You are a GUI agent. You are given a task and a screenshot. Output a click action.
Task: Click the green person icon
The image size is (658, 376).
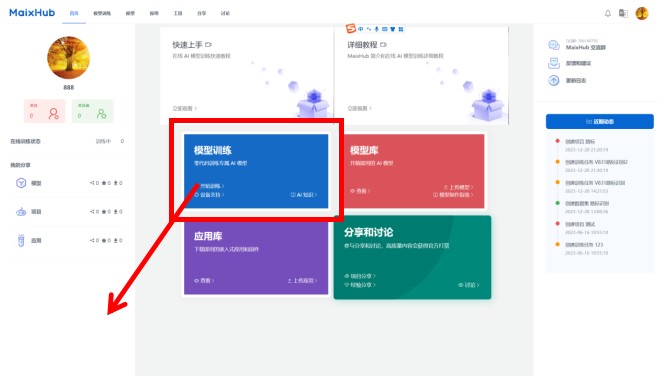pyautogui.click(x=101, y=114)
